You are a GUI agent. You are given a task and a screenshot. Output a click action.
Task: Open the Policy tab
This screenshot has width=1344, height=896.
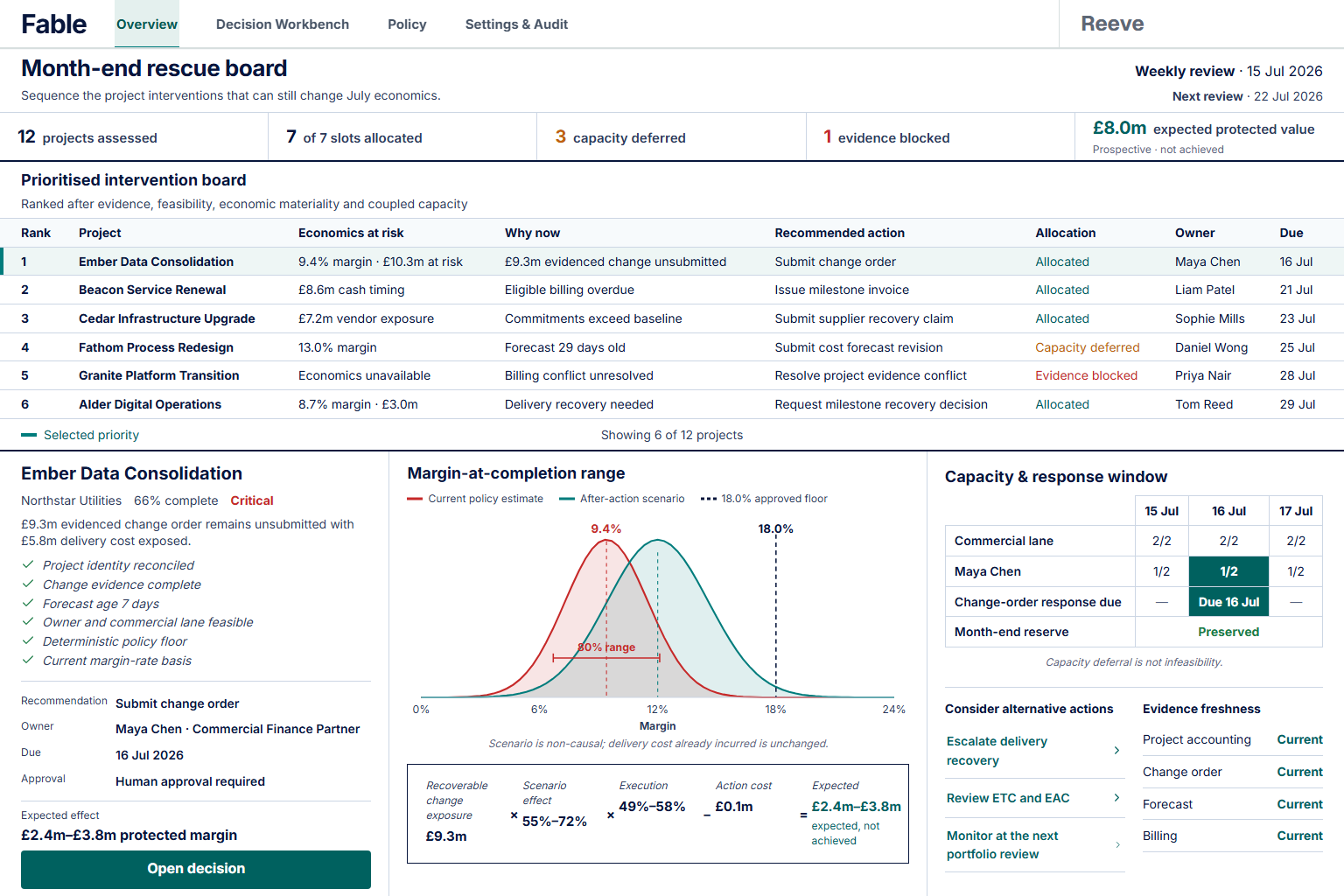click(x=407, y=24)
